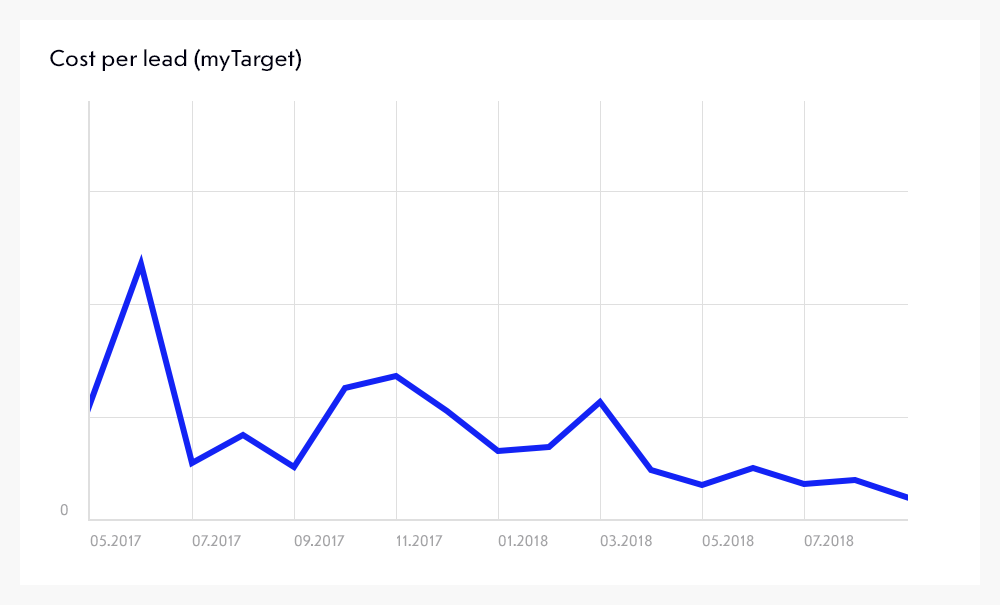
Task: Select the line's data point above 05.2018
Action: click(x=702, y=485)
